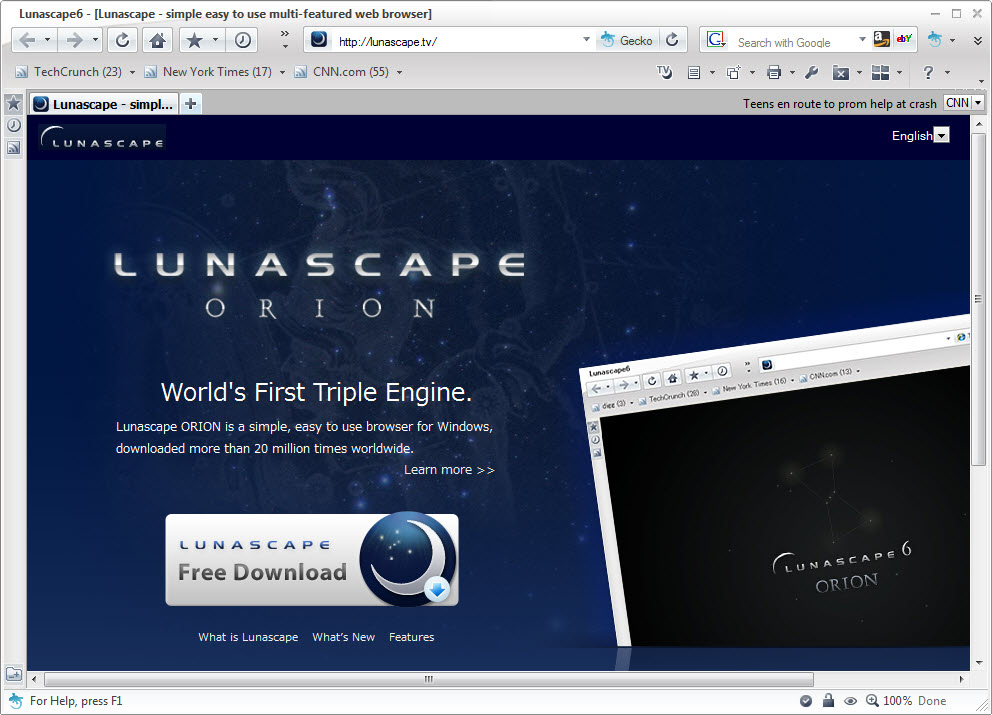Go to the Home page icon

coord(158,40)
